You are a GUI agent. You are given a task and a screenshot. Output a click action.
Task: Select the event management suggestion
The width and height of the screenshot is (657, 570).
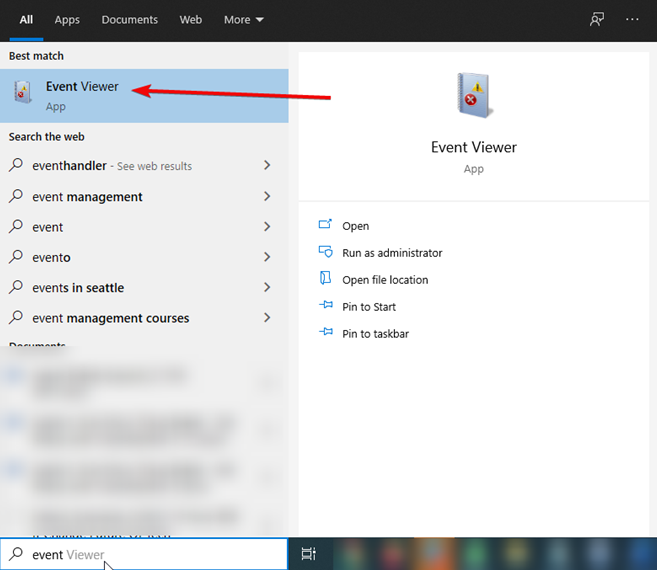pos(144,197)
